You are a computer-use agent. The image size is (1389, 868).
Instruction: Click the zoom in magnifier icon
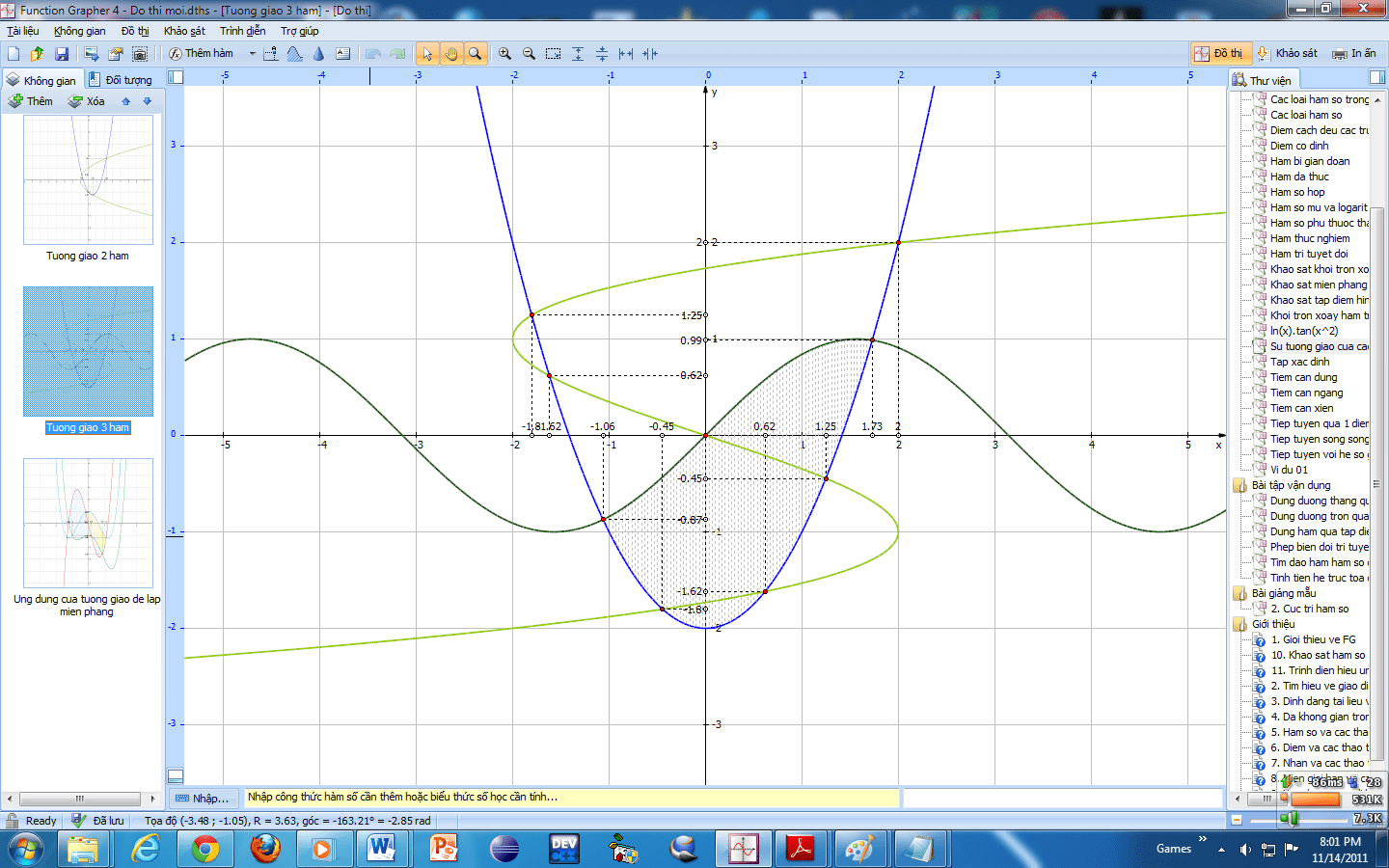click(x=504, y=54)
